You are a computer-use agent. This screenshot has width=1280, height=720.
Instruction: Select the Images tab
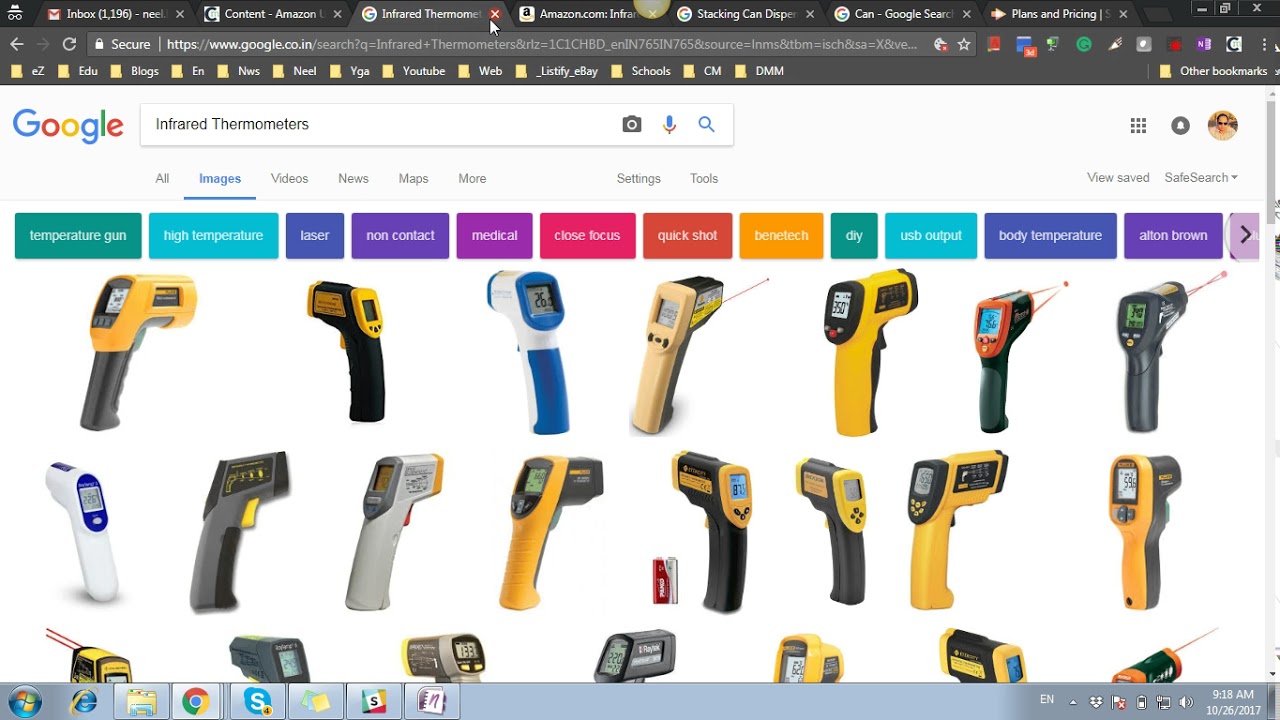(220, 178)
